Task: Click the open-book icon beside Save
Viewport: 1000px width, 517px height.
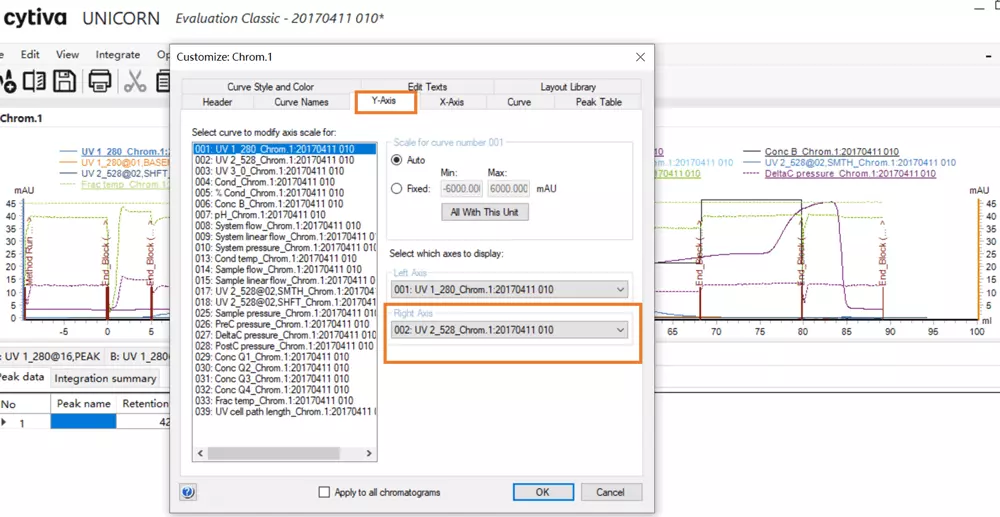Action: [x=35, y=81]
